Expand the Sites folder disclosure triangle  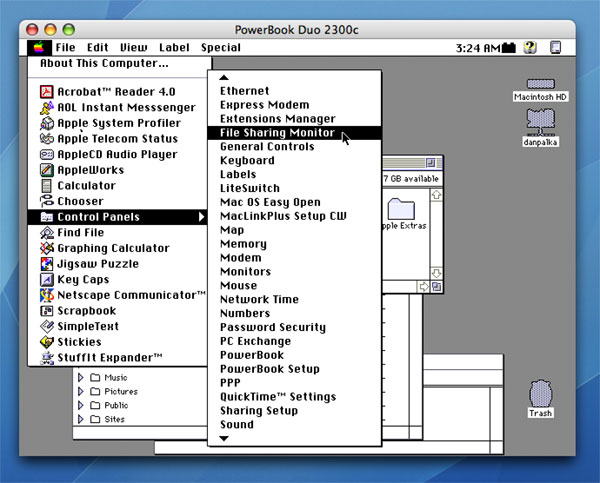81,420
